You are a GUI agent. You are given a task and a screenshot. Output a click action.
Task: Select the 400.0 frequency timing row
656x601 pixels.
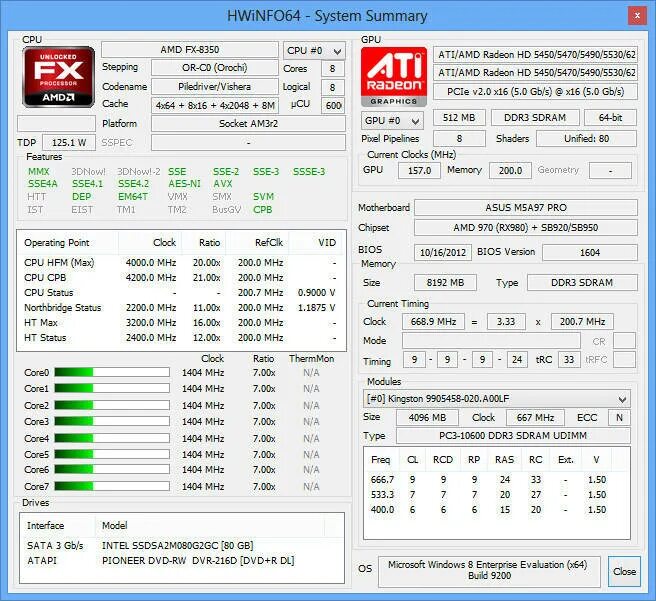(497, 510)
